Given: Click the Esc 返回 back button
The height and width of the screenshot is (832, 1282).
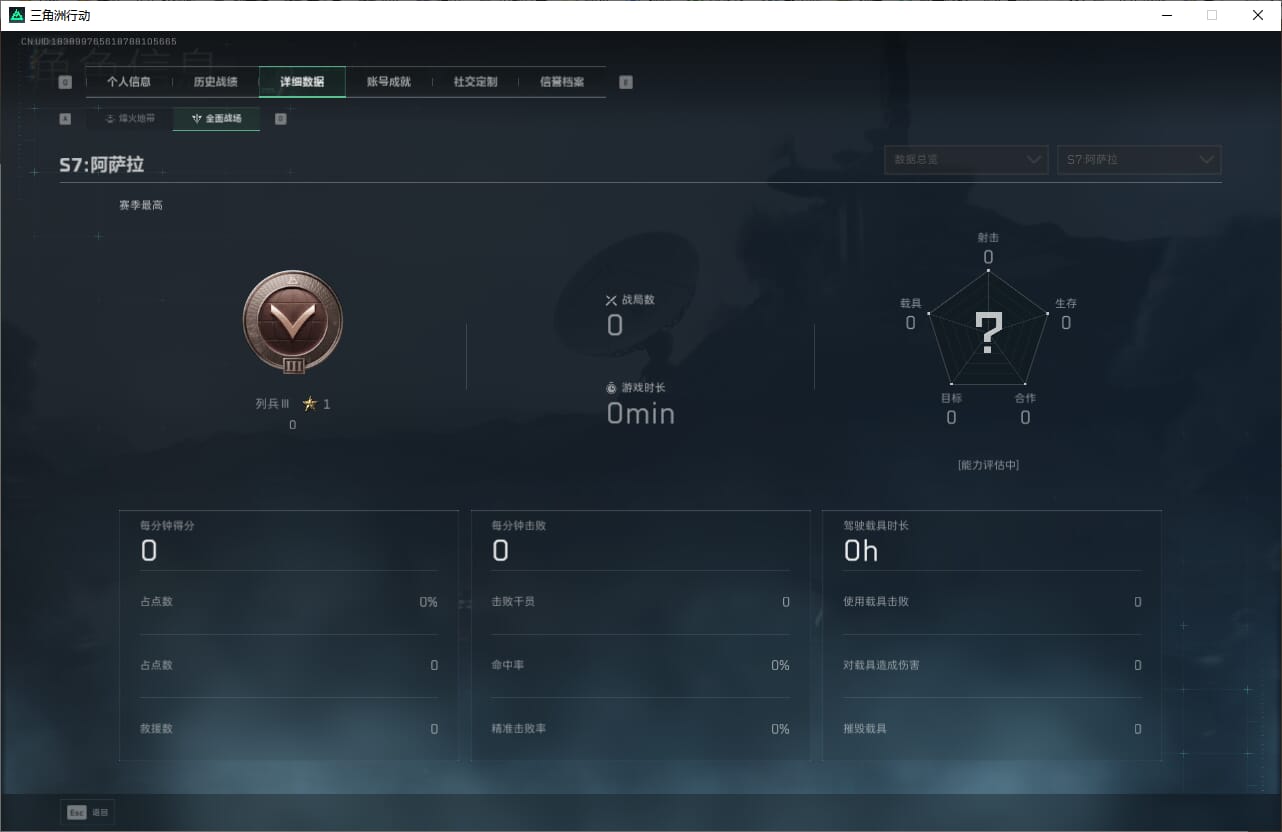Looking at the screenshot, I should (x=88, y=813).
